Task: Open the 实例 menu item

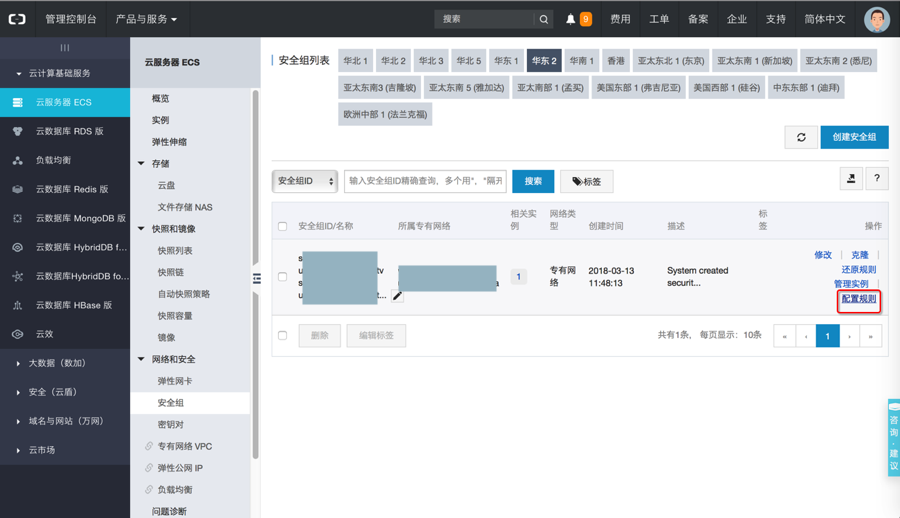Action: coord(161,120)
